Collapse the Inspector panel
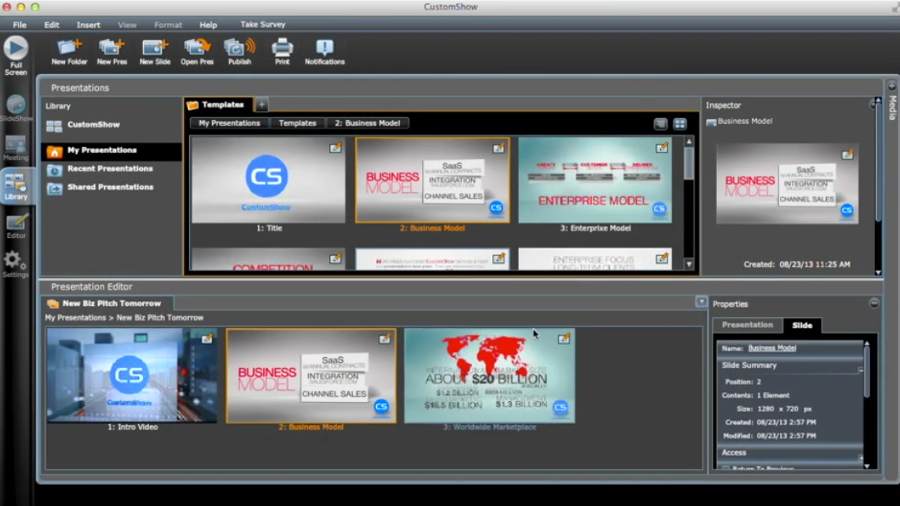900x506 pixels. point(872,104)
